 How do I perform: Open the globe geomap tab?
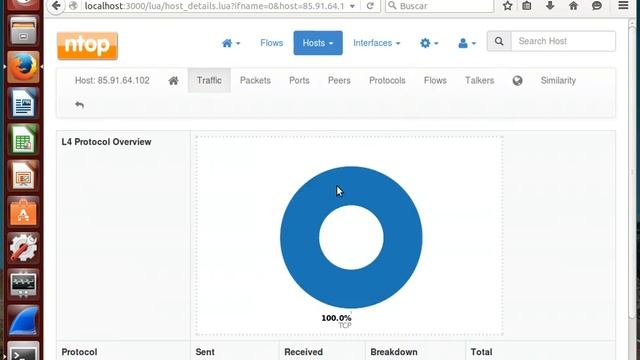click(518, 80)
